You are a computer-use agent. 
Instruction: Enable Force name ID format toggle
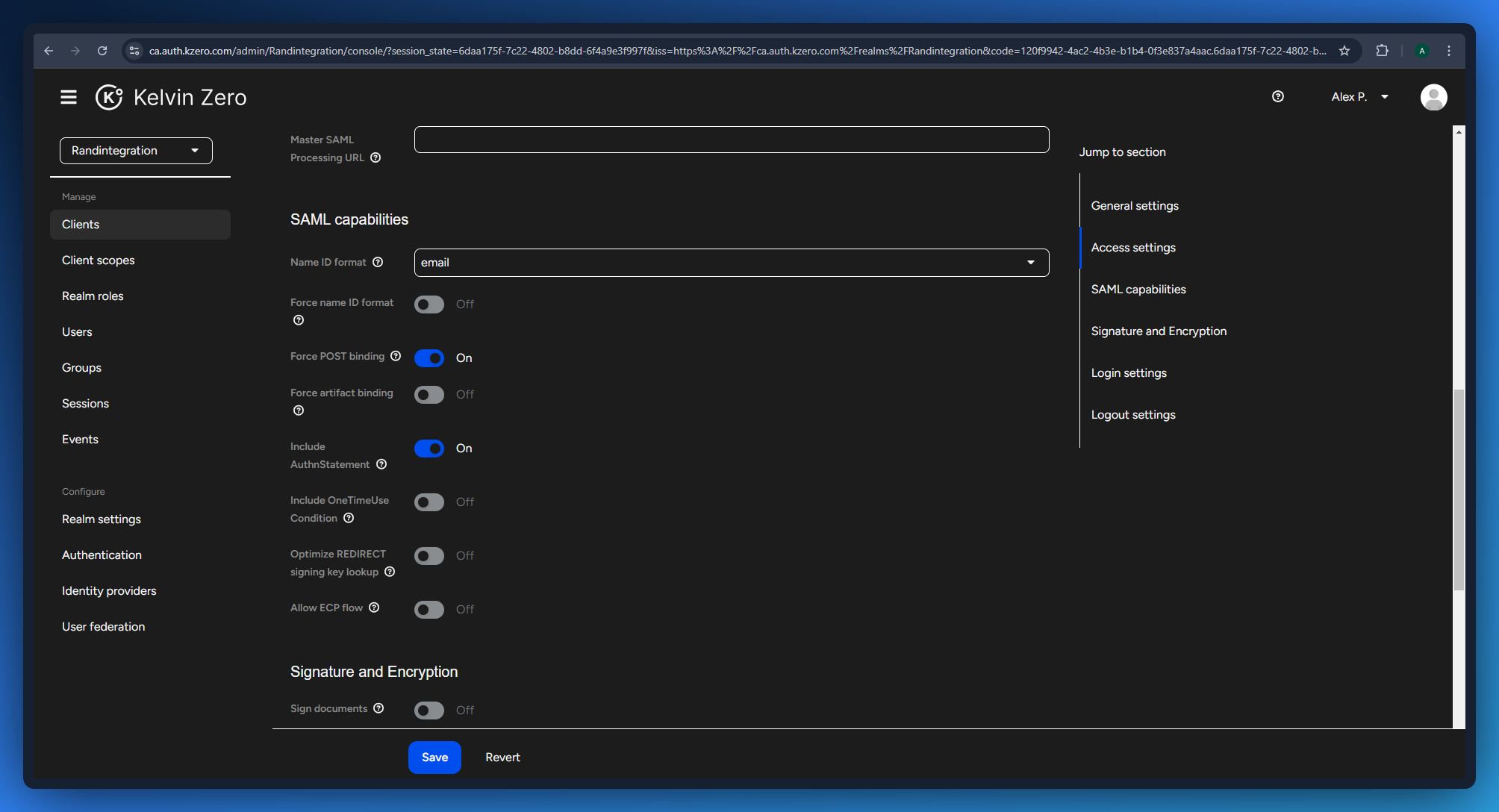(x=429, y=304)
